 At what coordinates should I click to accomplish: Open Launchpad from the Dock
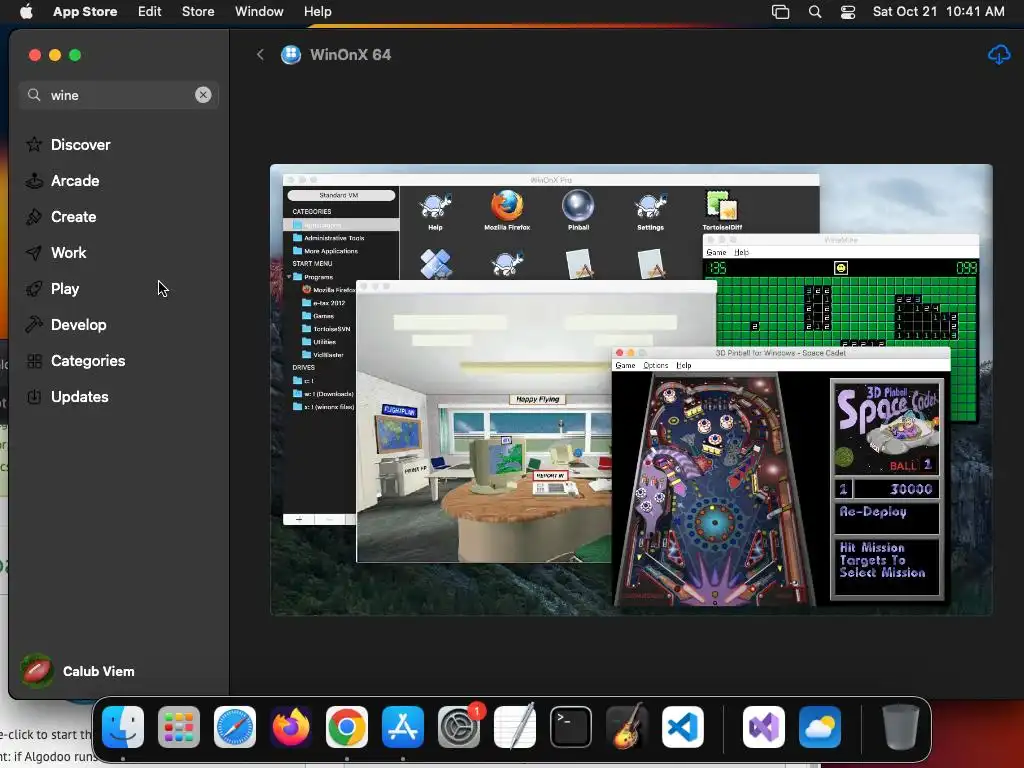tap(179, 727)
